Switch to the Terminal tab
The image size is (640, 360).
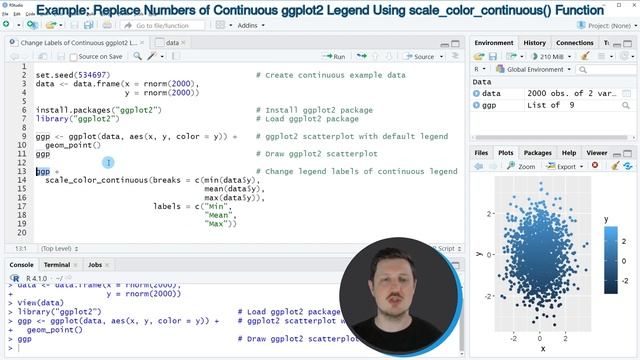(x=57, y=264)
